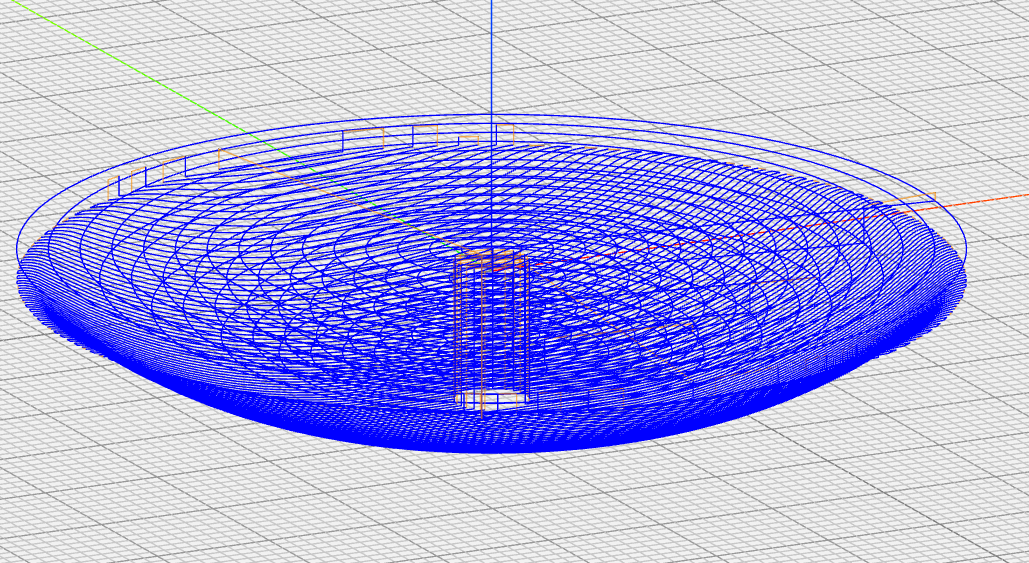
Task: Pick the orange step at the right rim
Action: tap(933, 196)
